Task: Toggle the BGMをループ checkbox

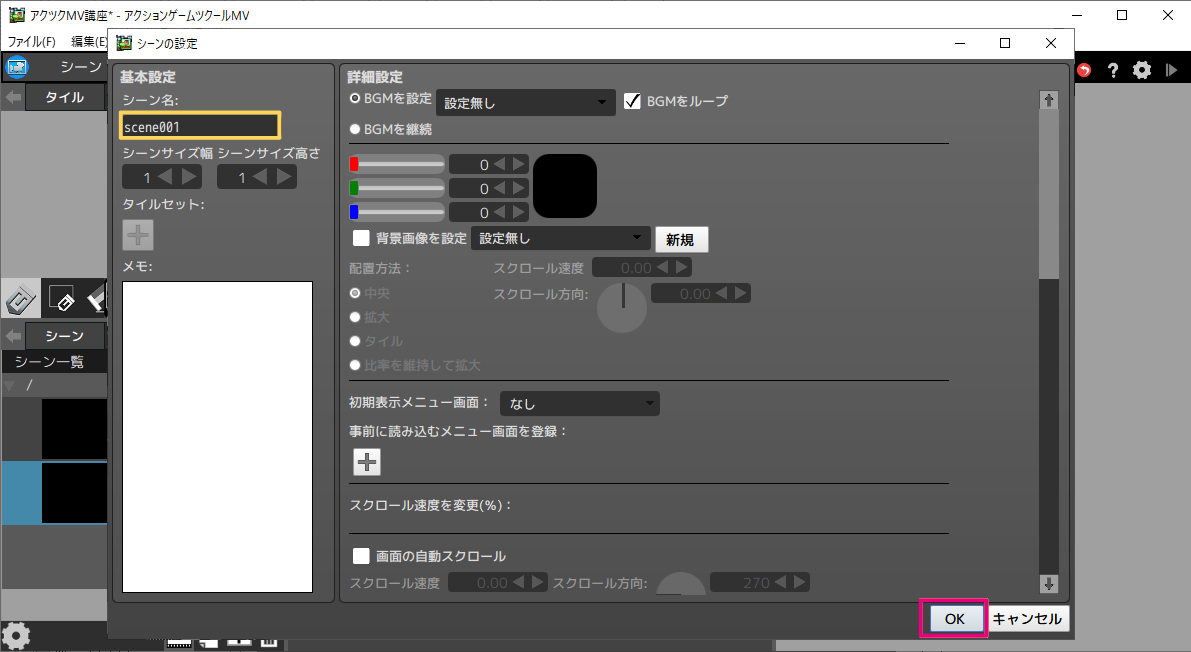Action: pyautogui.click(x=632, y=101)
